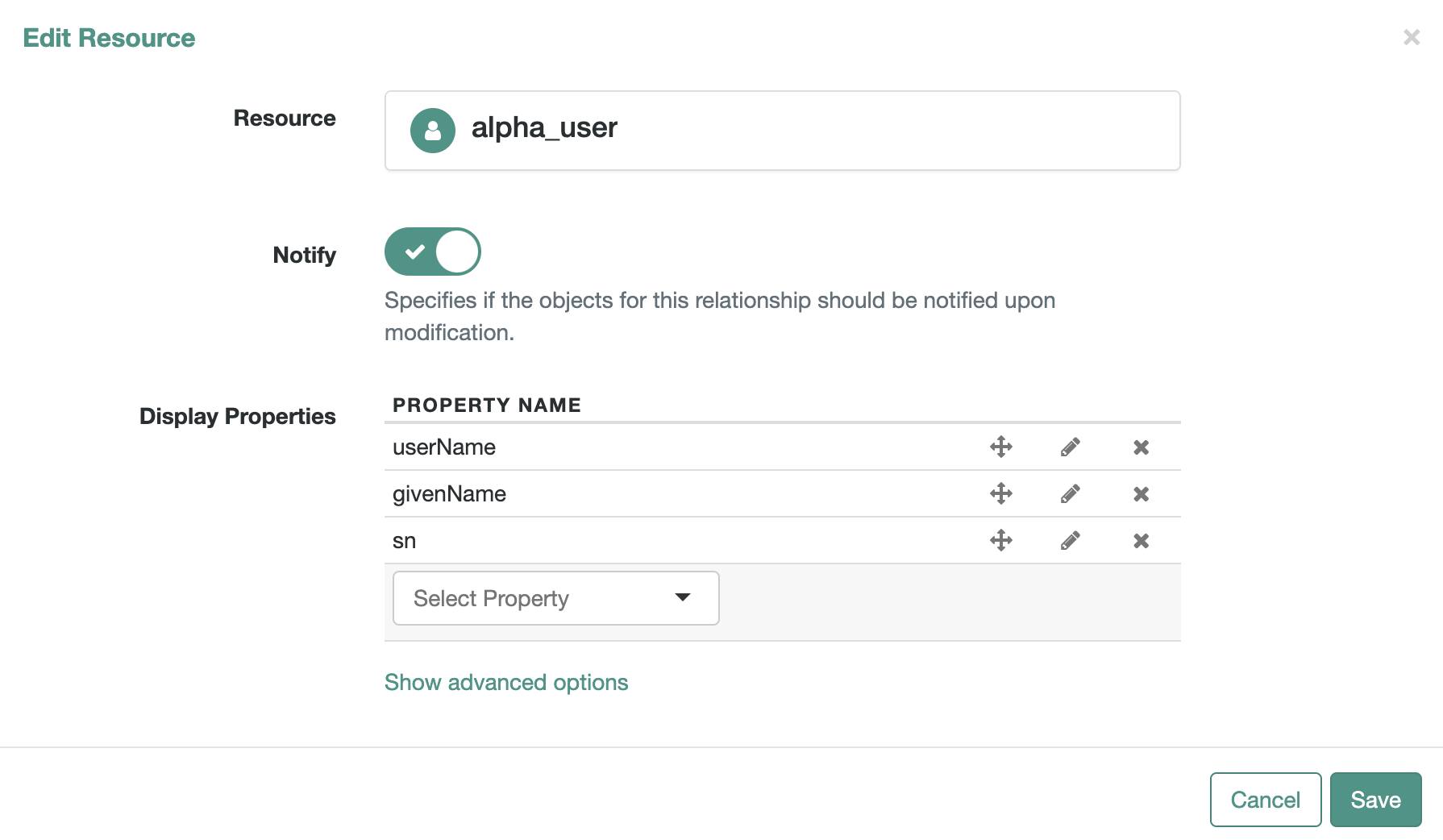The image size is (1443, 840).
Task: Edit the userName property with the pencil icon
Action: (1071, 447)
